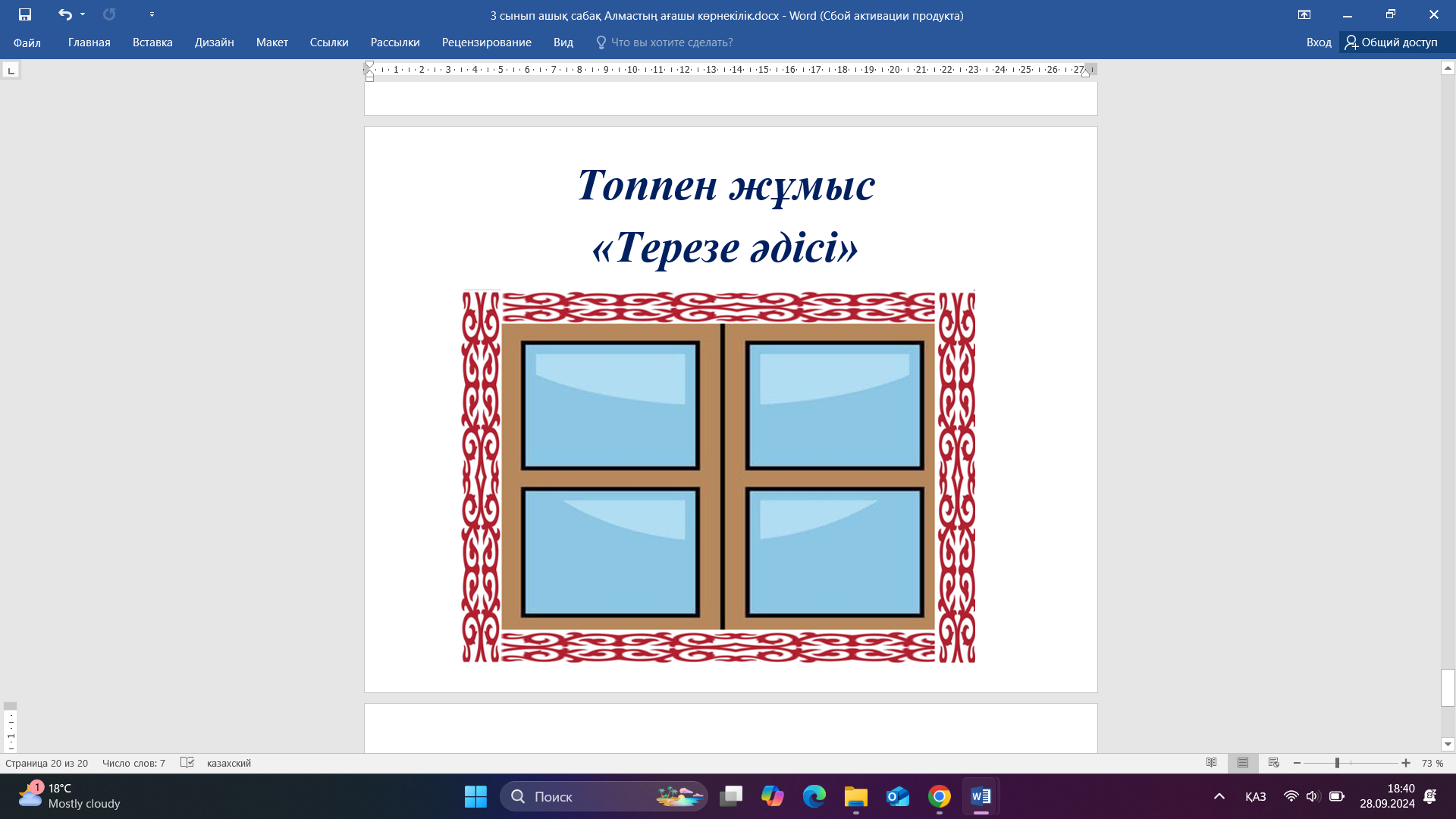The width and height of the screenshot is (1456, 819).
Task: Click the tab stop type selector
Action: 11,71
